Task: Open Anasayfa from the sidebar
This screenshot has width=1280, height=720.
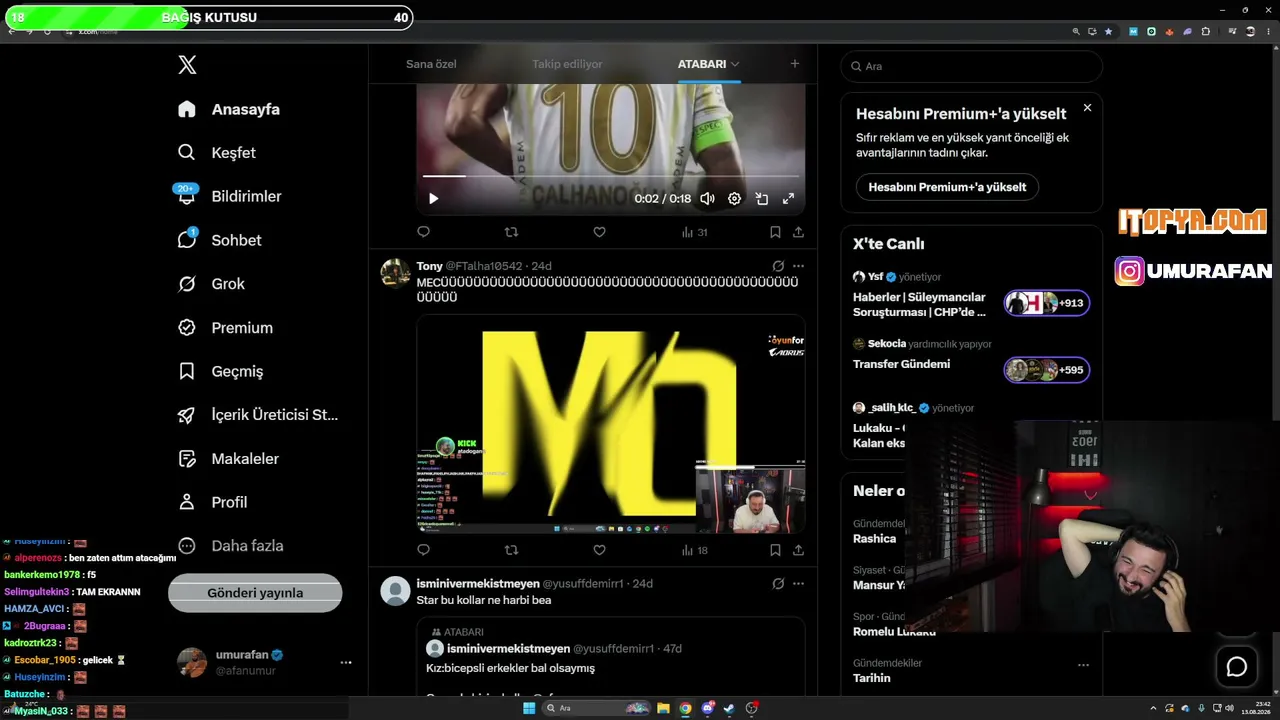Action: point(229,109)
